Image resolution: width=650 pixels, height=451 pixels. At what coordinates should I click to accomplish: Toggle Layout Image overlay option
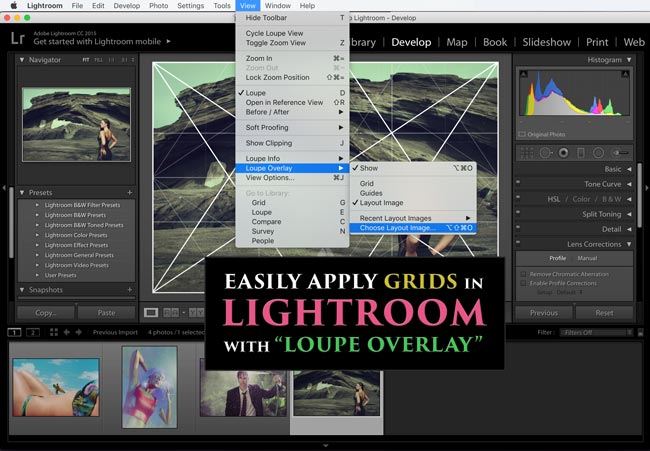pos(413,203)
